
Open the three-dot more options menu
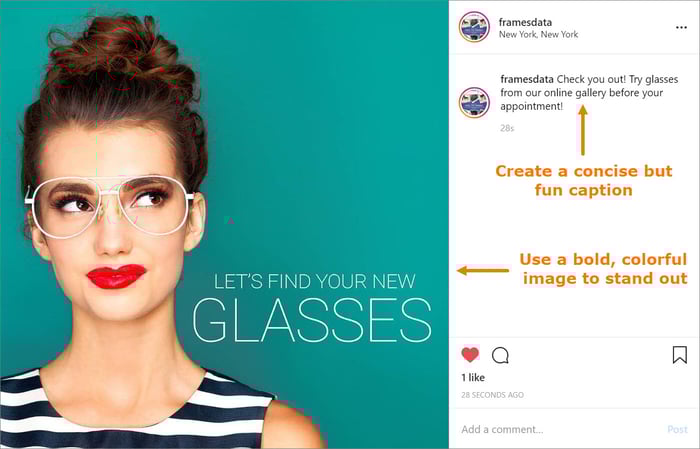click(x=681, y=28)
